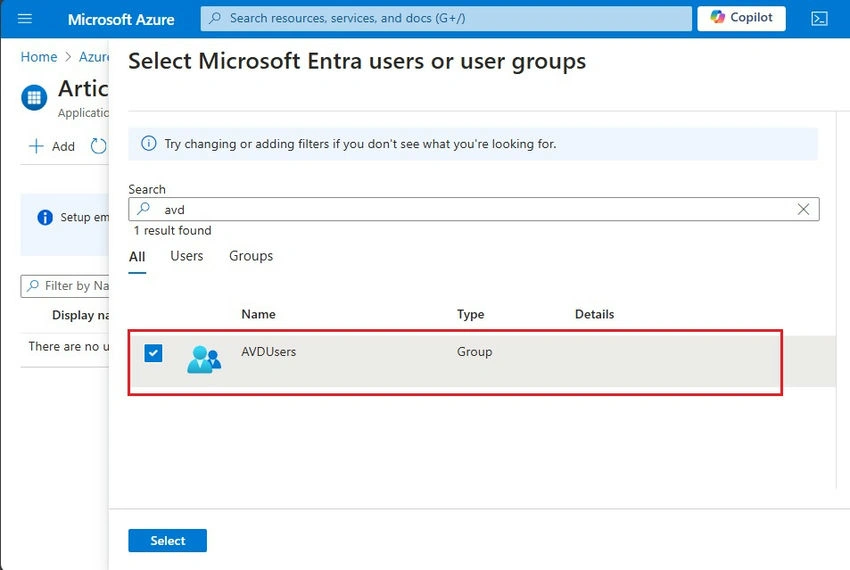This screenshot has height=570, width=850.
Task: Switch to the Groups tab
Action: [251, 256]
